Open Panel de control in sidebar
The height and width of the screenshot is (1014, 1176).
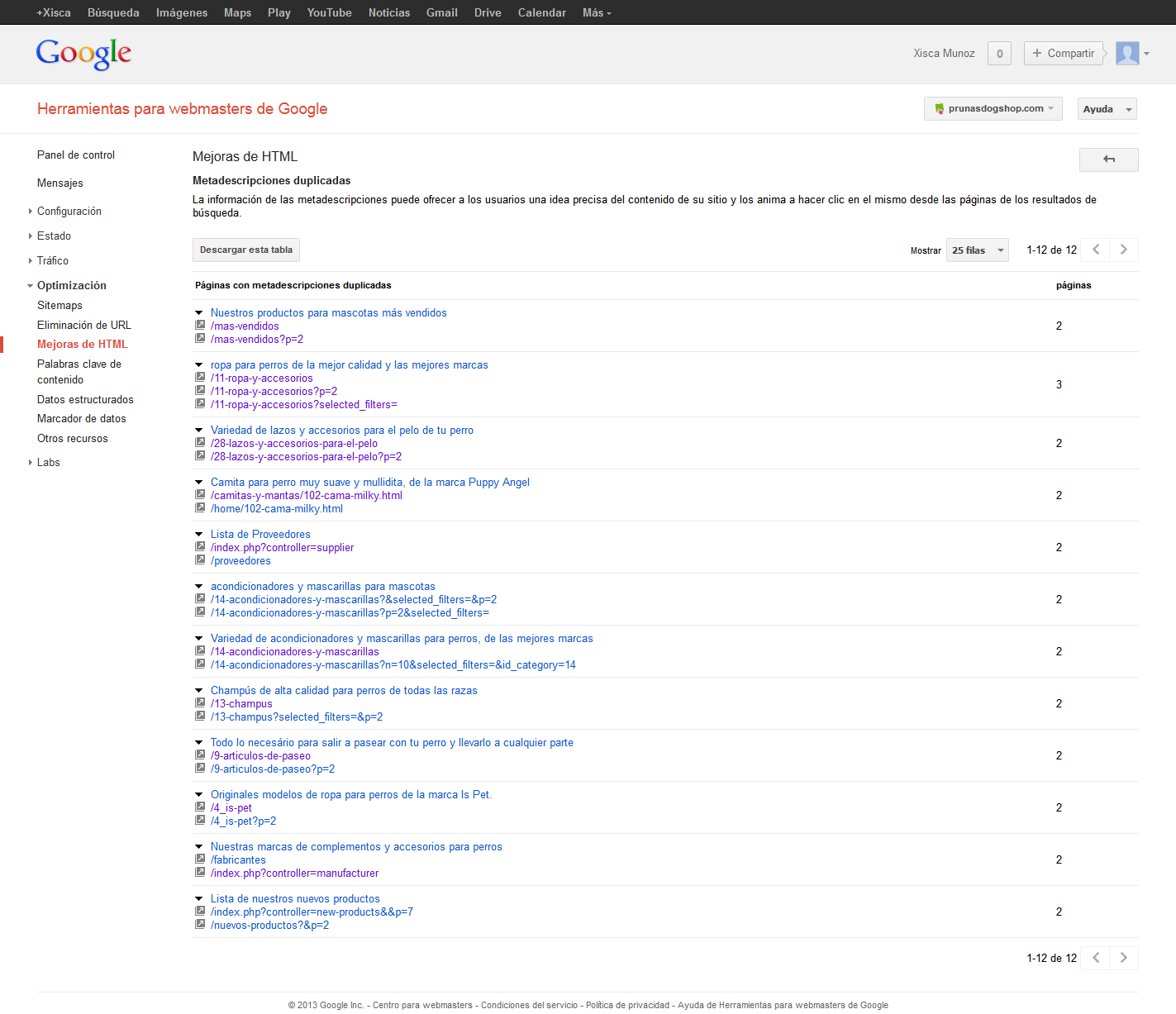click(76, 155)
